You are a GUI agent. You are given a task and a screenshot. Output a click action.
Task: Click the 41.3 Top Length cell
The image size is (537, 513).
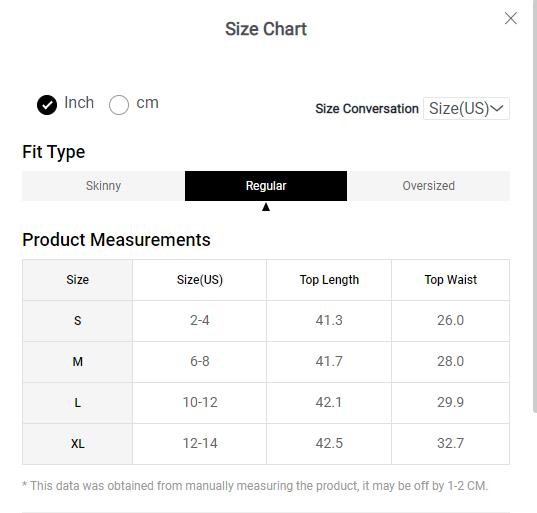click(x=329, y=321)
